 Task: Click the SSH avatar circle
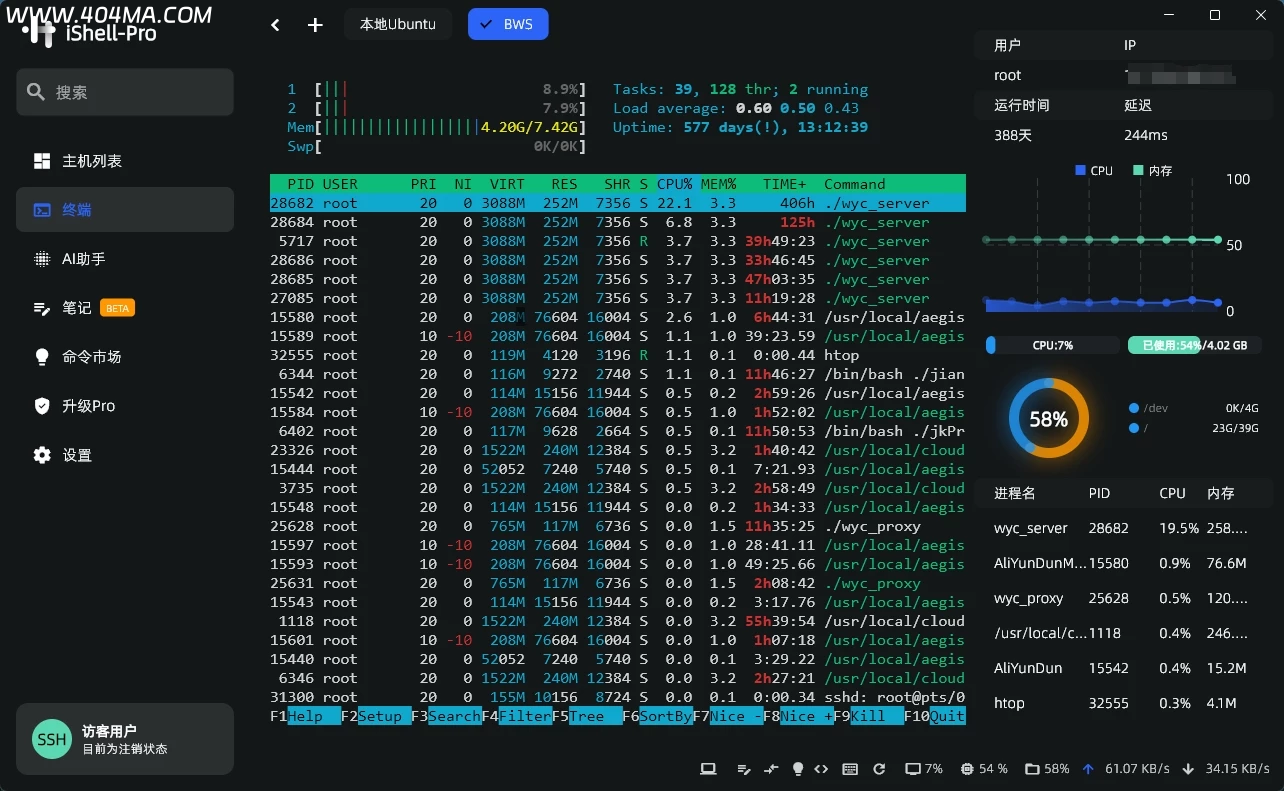[x=52, y=739]
